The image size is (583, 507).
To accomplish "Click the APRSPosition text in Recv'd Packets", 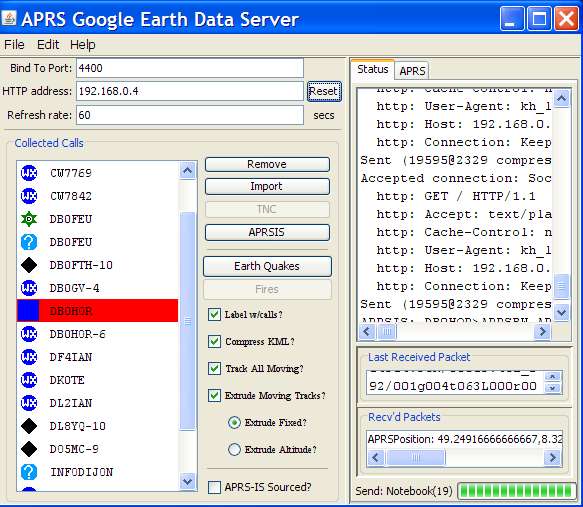I will coord(465,439).
